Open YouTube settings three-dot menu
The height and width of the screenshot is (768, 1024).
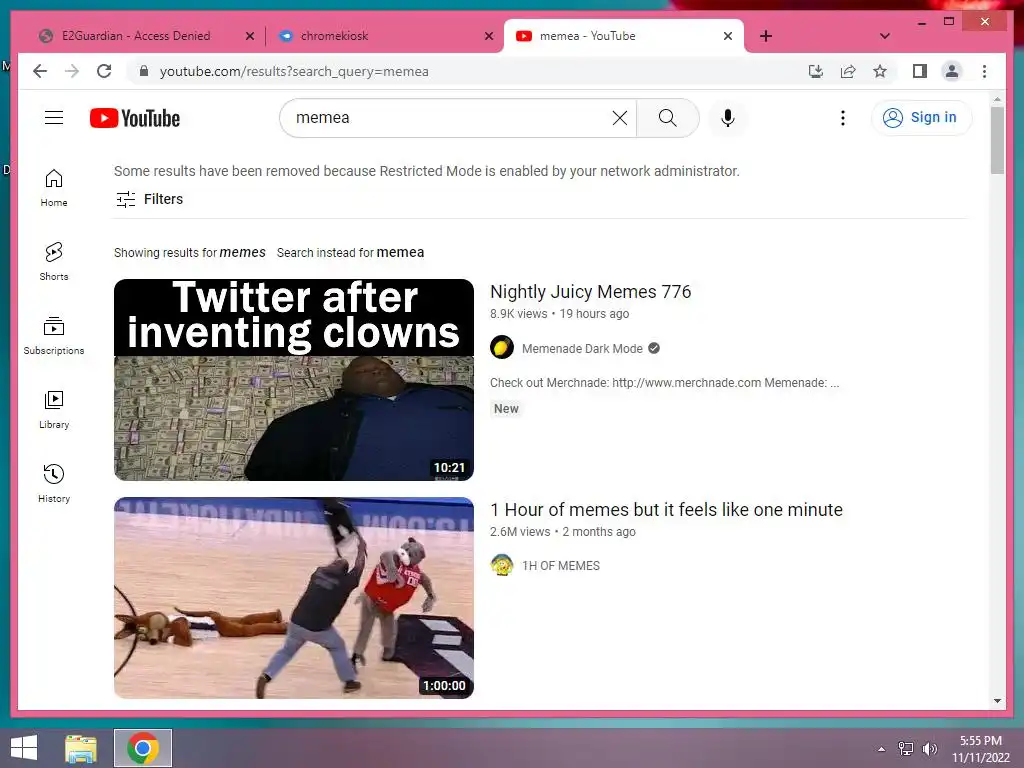click(842, 118)
